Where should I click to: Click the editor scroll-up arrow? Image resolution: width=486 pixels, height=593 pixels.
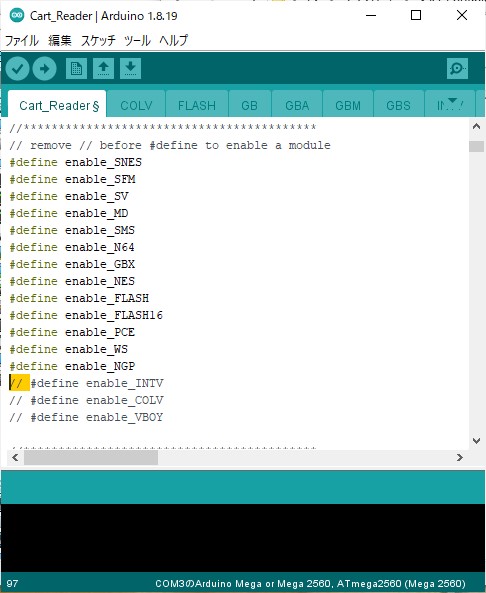477,127
